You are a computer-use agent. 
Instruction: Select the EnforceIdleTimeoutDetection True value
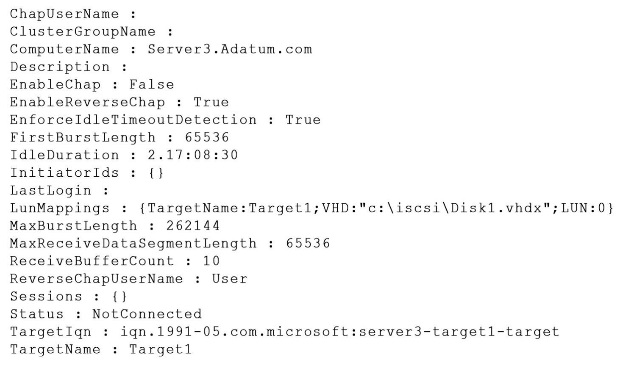point(303,120)
